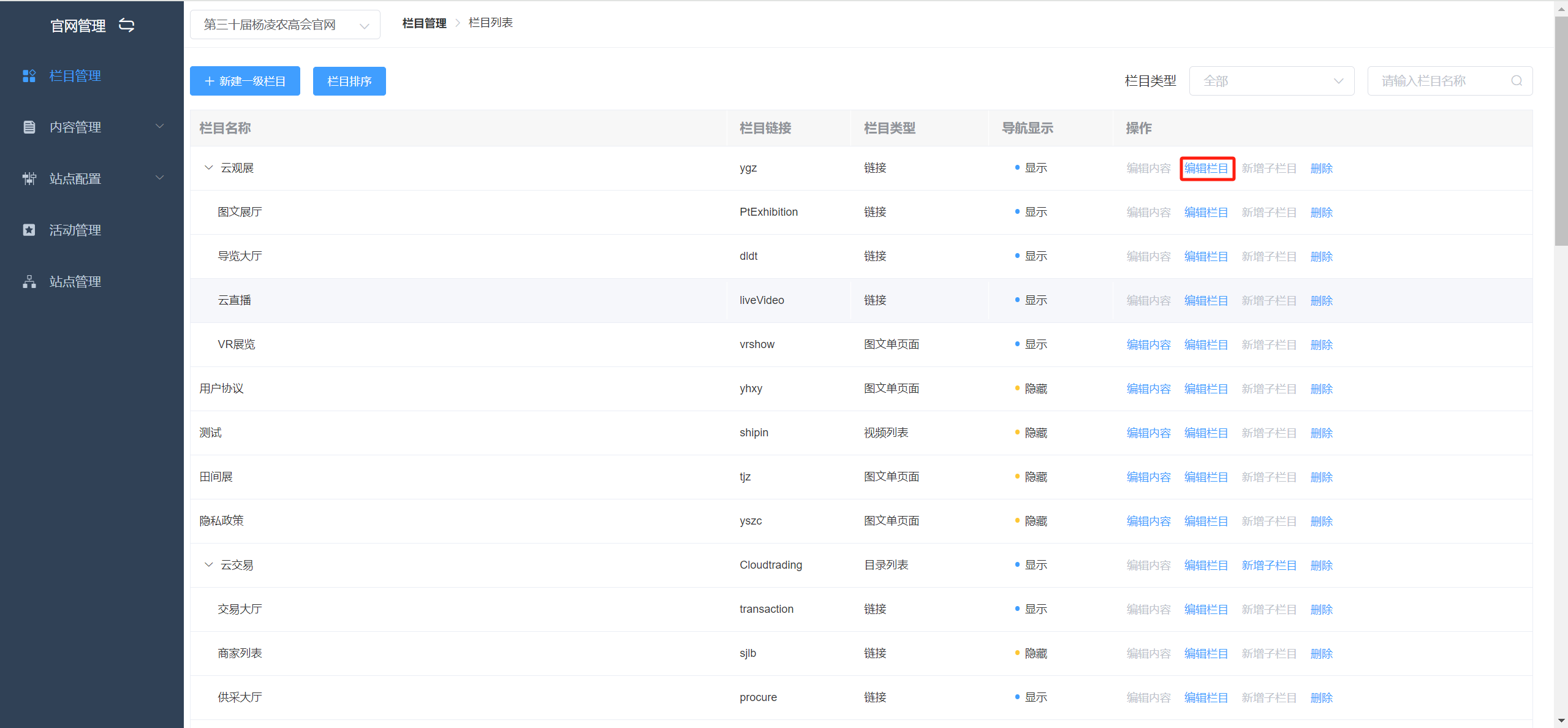Open the 站点管理 sidebar menu

(x=92, y=281)
